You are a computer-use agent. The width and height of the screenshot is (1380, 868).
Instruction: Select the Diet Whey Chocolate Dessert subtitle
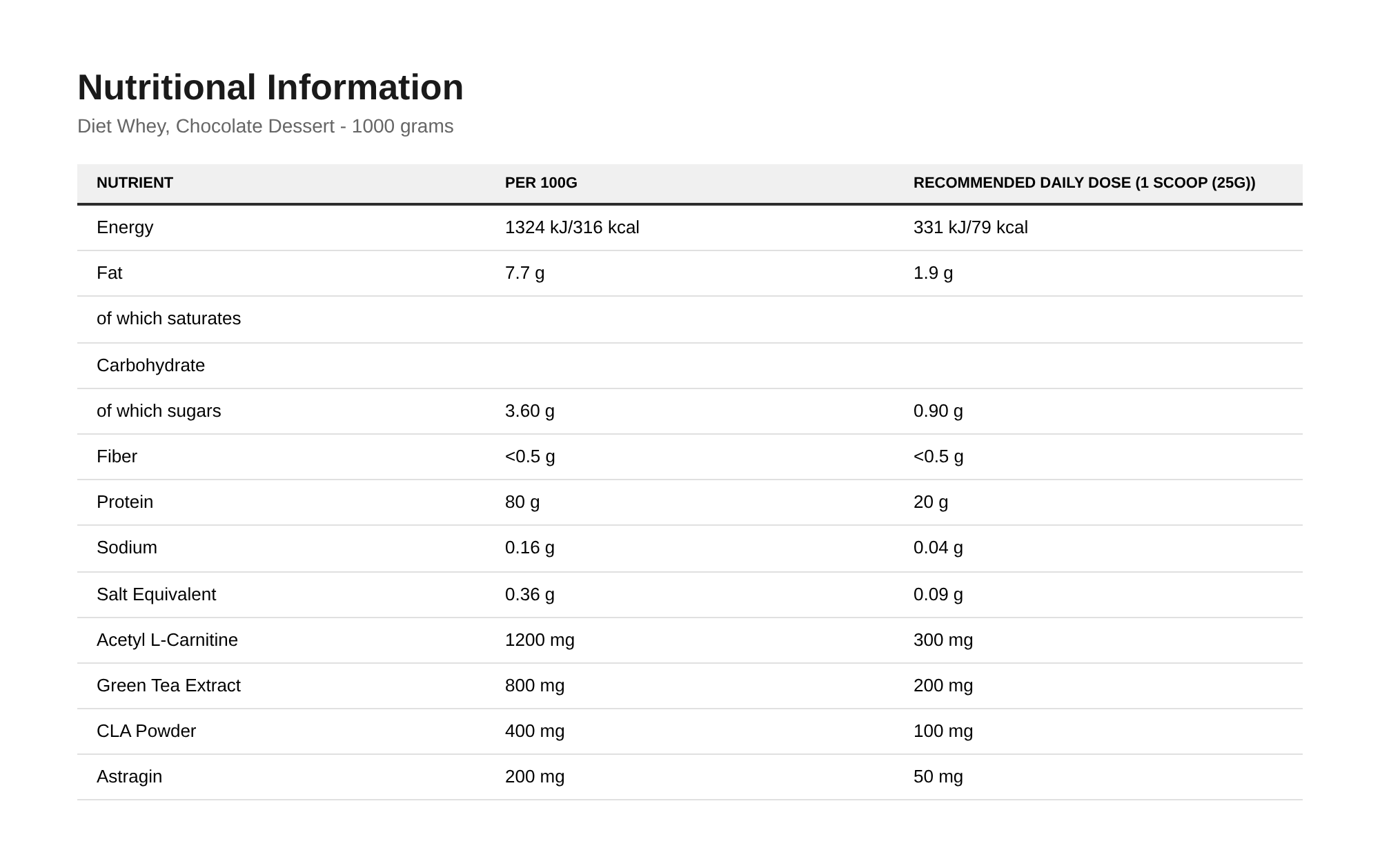(266, 126)
